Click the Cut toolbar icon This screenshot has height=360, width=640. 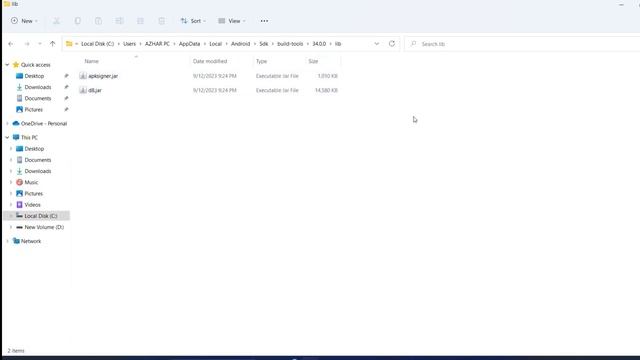(x=56, y=21)
